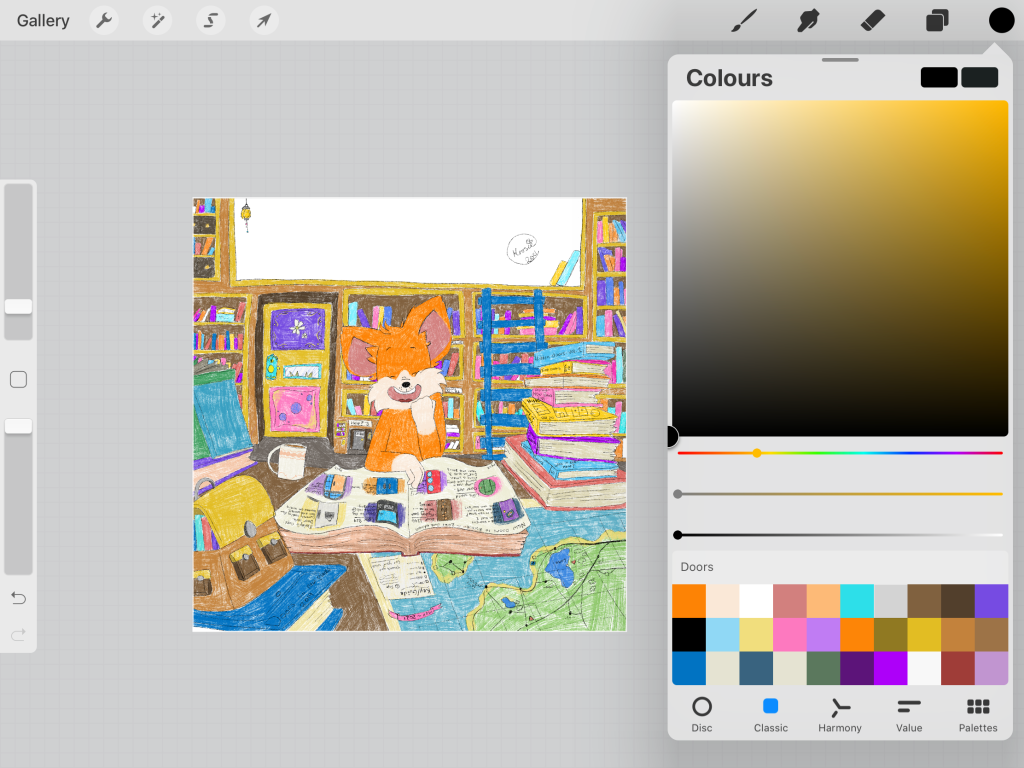Viewport: 1024px width, 768px height.
Task: Open the Actions wrench menu
Action: (104, 20)
